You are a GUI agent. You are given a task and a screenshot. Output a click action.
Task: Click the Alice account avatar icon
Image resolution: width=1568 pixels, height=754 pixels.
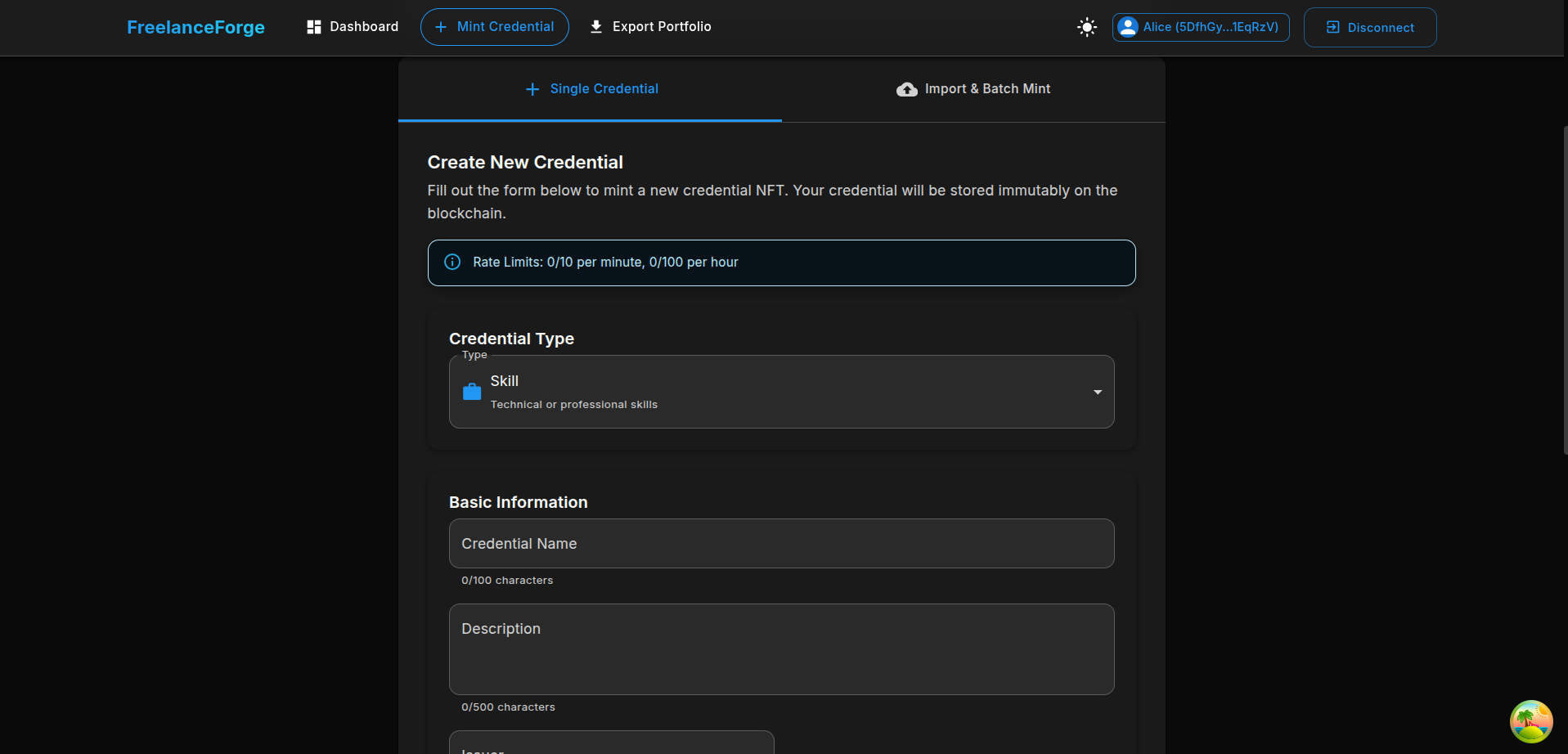[x=1128, y=27]
